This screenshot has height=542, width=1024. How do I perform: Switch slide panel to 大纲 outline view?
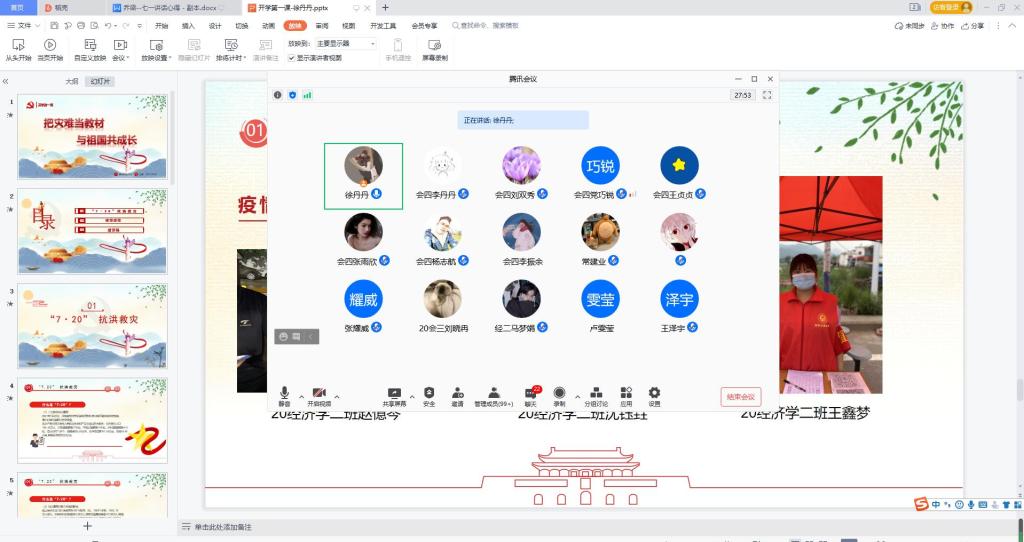coord(72,81)
